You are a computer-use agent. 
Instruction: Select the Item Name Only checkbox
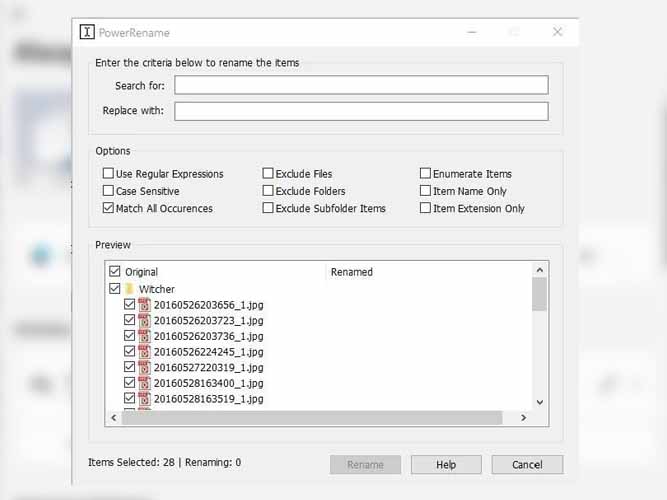tap(425, 191)
